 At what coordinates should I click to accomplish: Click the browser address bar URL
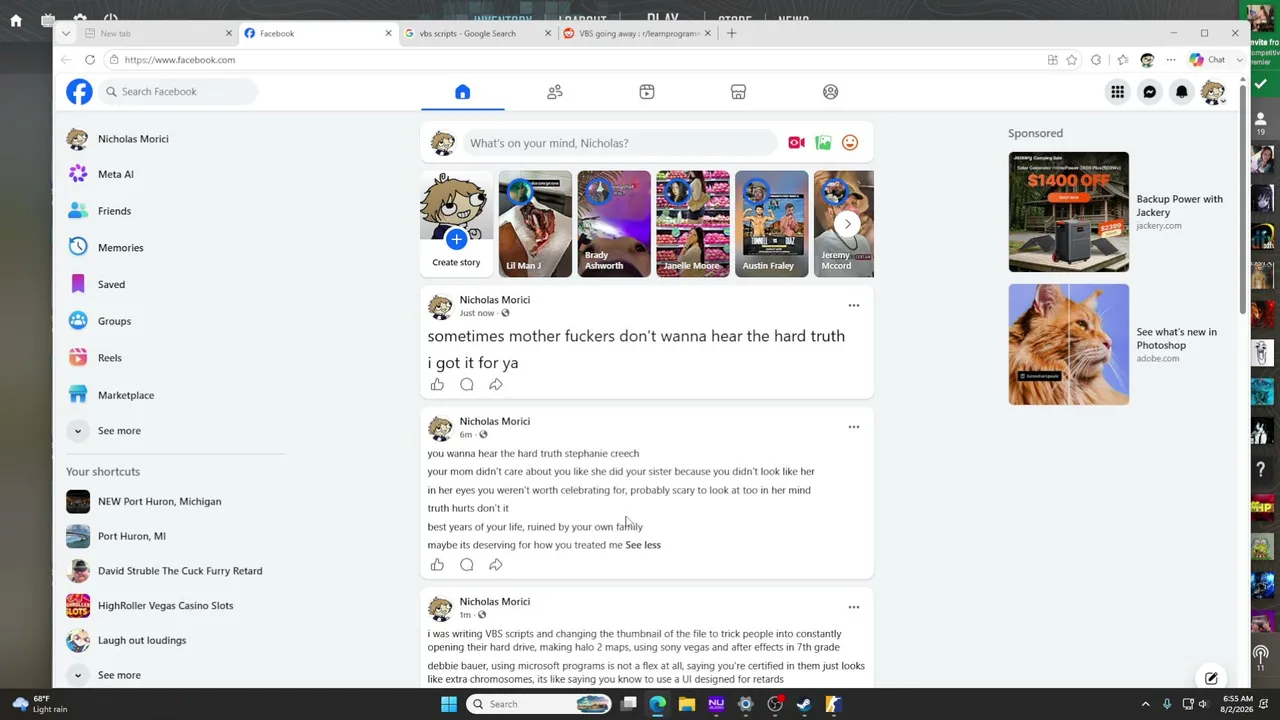click(180, 60)
